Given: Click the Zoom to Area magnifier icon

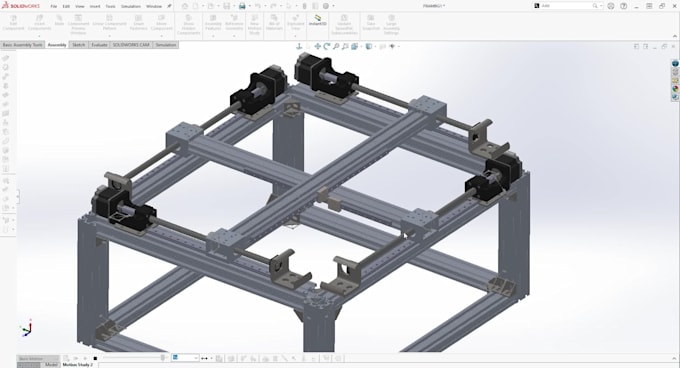Looking at the screenshot, I should click(345, 46).
